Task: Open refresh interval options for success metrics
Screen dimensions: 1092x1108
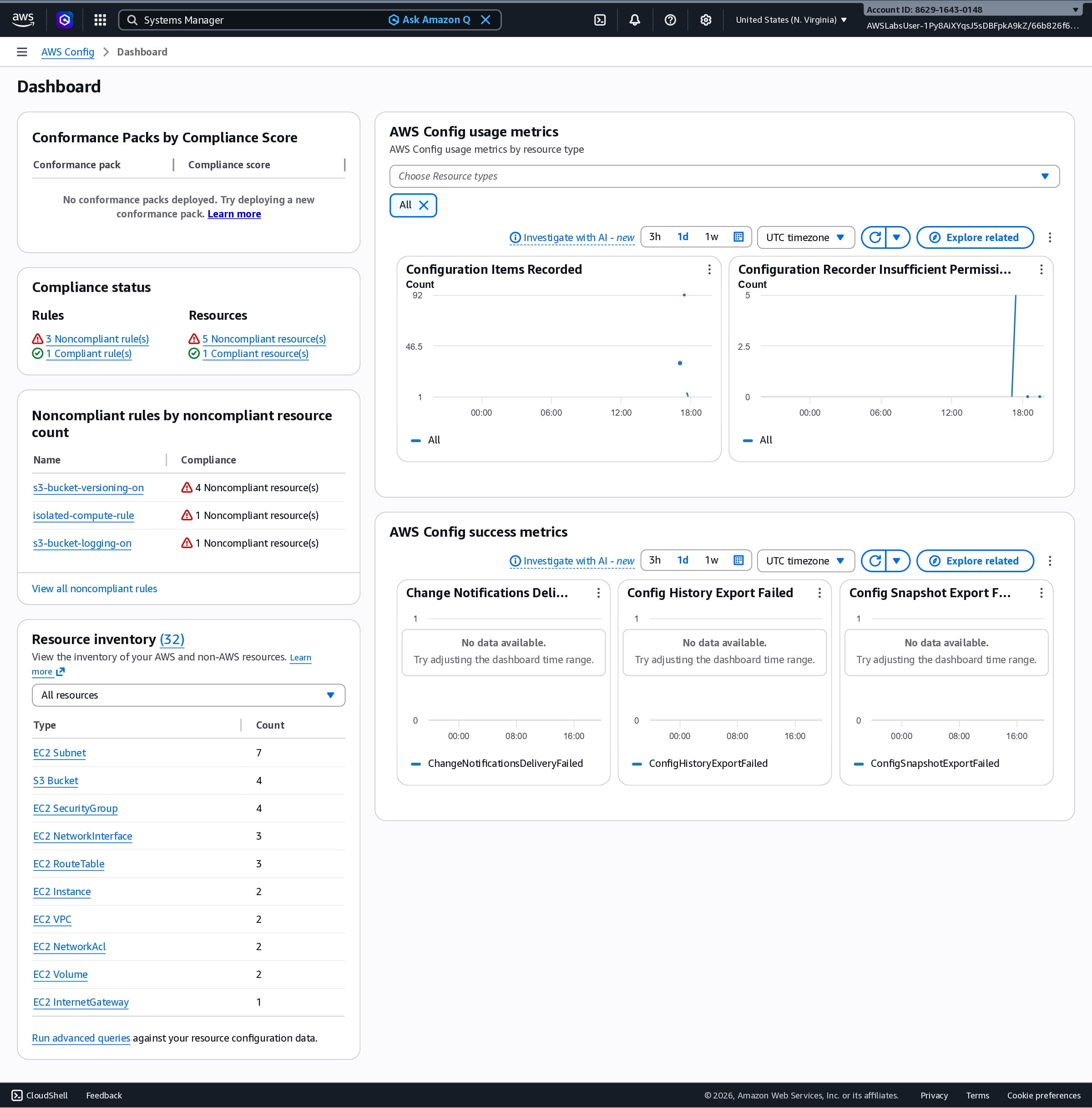Action: click(898, 560)
